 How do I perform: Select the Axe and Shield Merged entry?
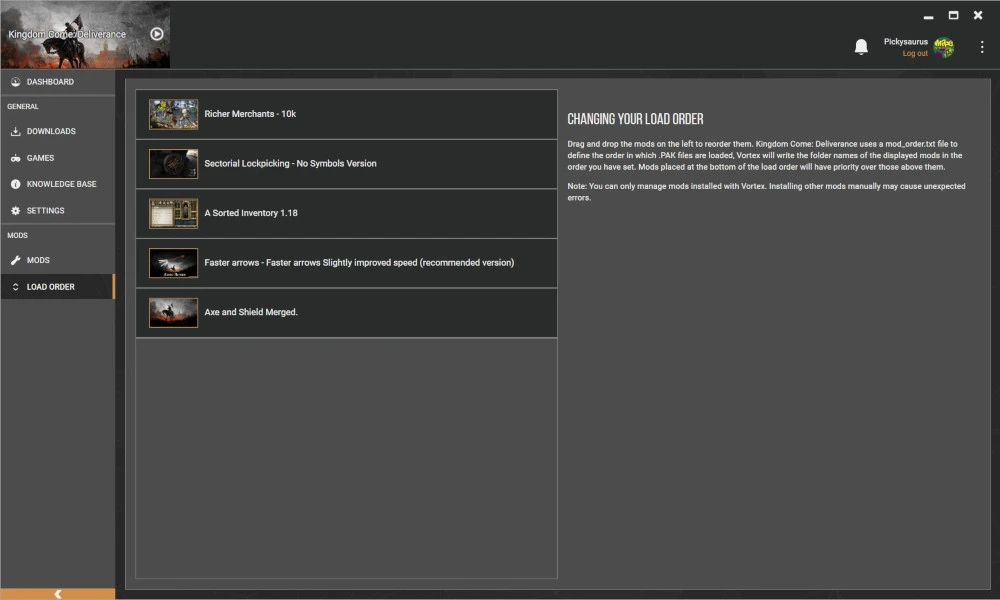pos(346,312)
